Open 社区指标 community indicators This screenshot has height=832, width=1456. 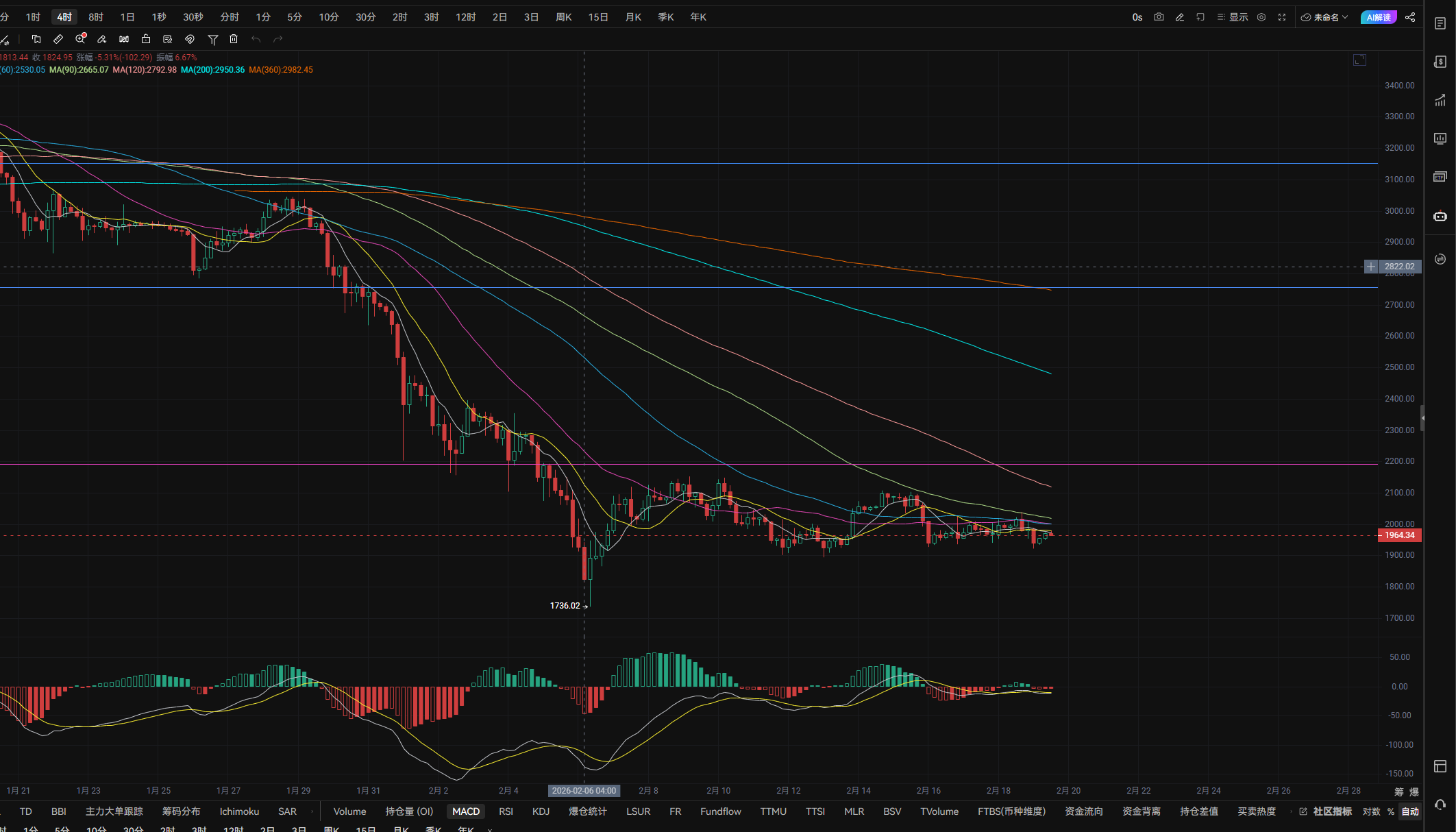click(x=1331, y=811)
